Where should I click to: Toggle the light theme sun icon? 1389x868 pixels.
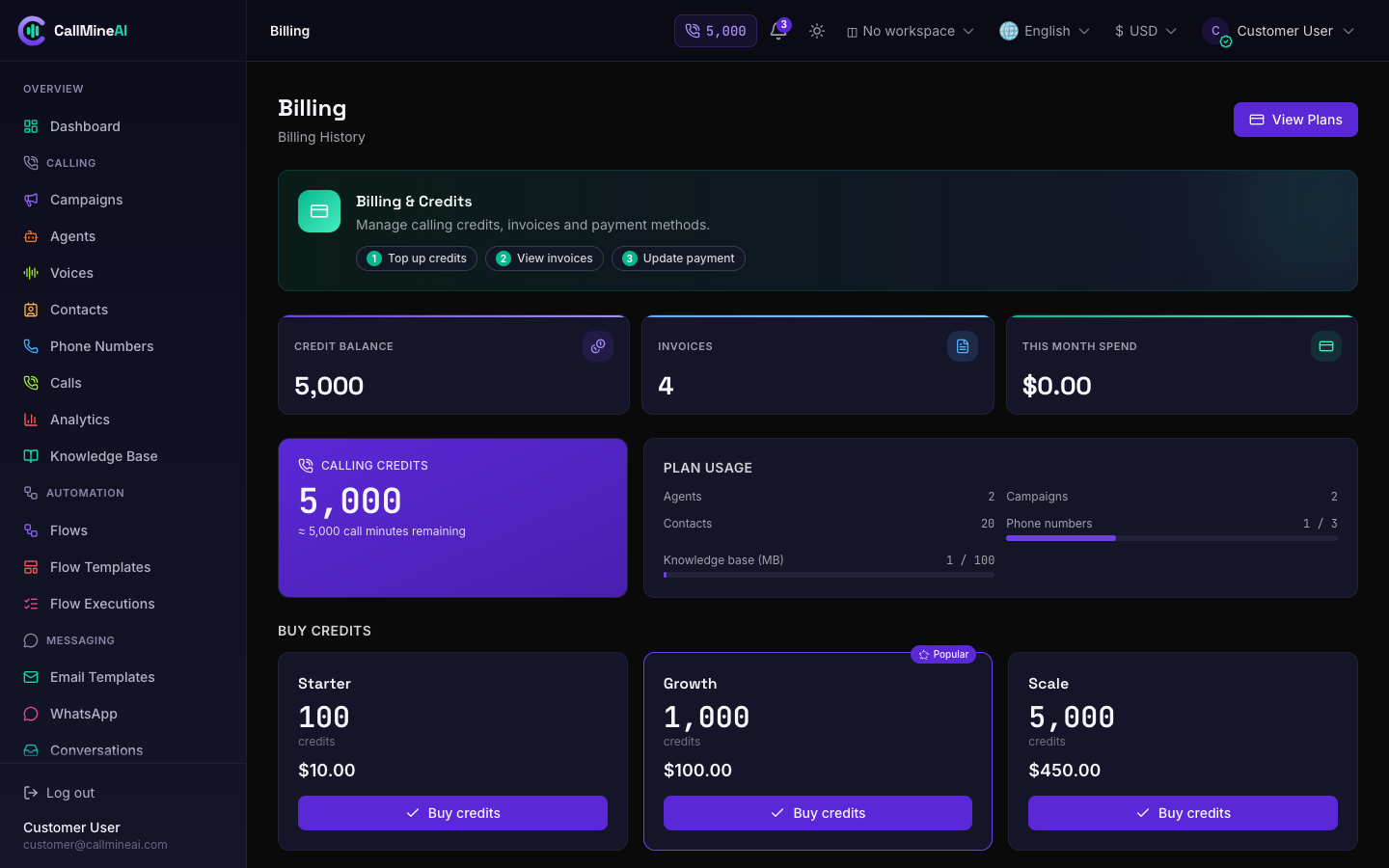click(817, 31)
